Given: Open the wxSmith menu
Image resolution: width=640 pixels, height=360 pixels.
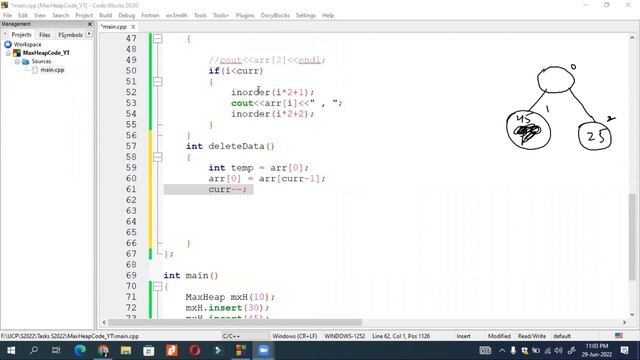Looking at the screenshot, I should click(x=176, y=15).
